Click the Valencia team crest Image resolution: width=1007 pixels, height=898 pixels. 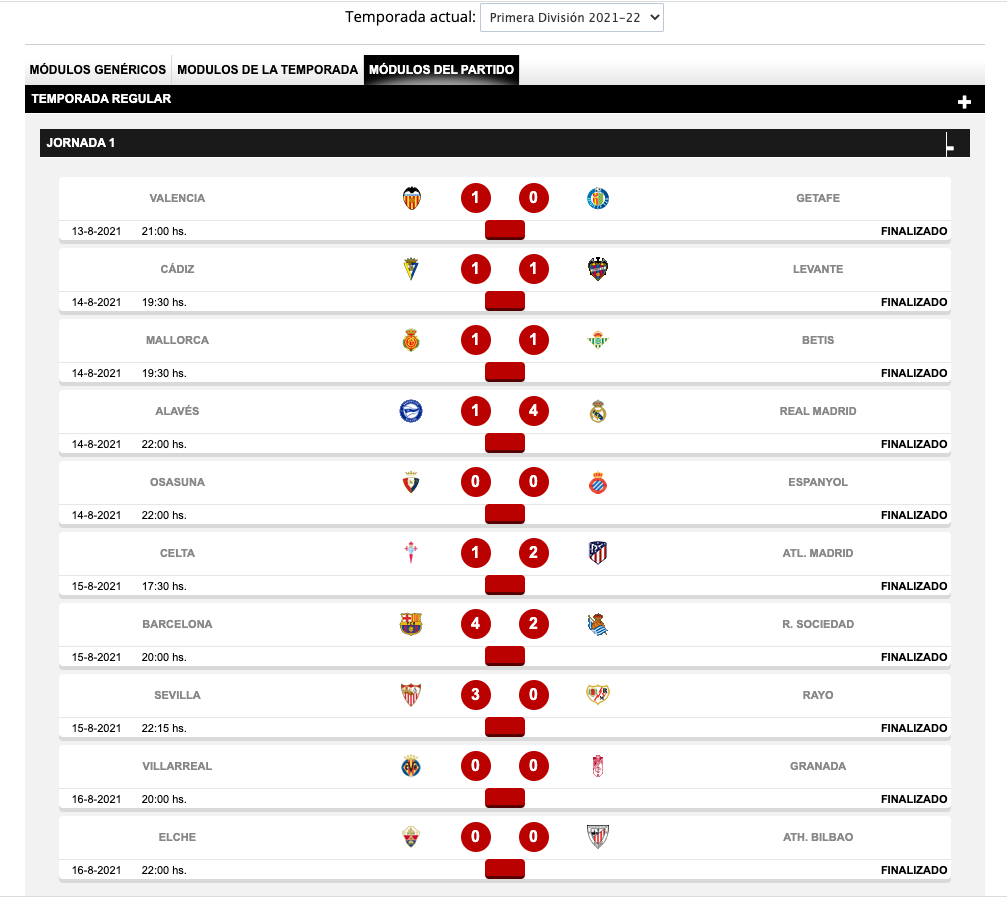[412, 198]
